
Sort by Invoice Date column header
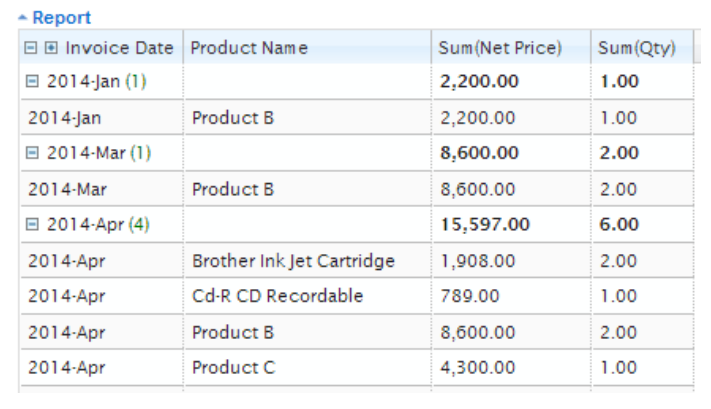pyautogui.click(x=119, y=48)
